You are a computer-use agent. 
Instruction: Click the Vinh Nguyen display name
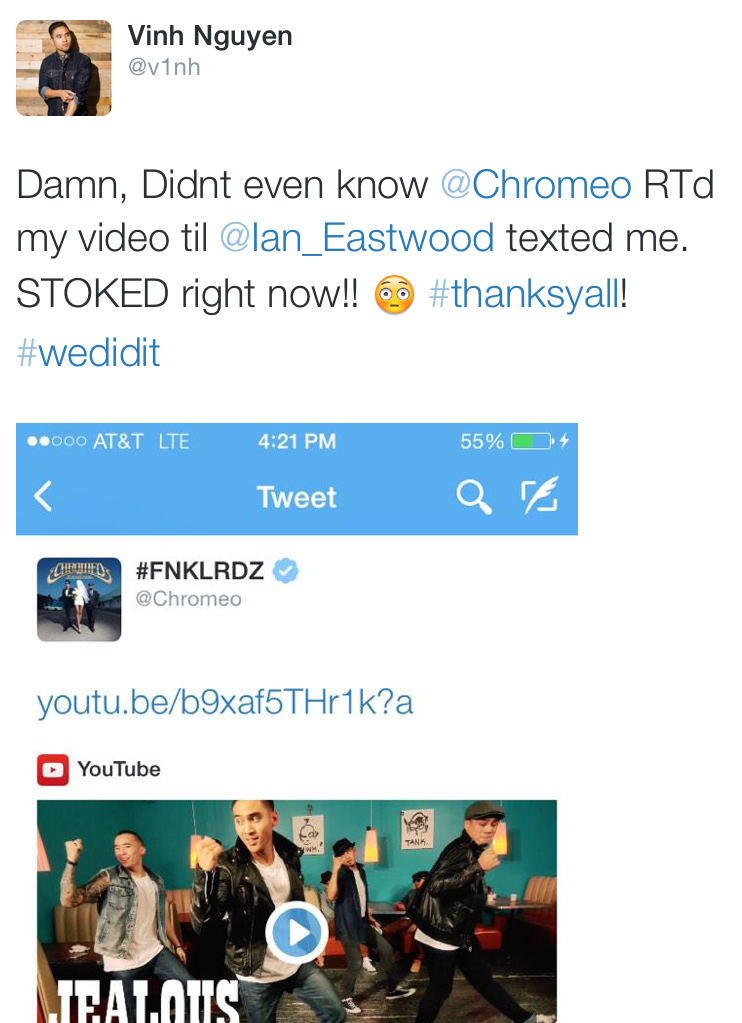pos(210,35)
